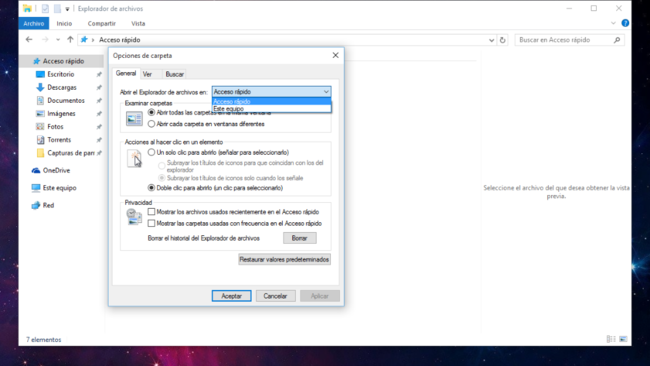The image size is (650, 366).
Task: Click new folder icon in title bar
Action: [57, 9]
